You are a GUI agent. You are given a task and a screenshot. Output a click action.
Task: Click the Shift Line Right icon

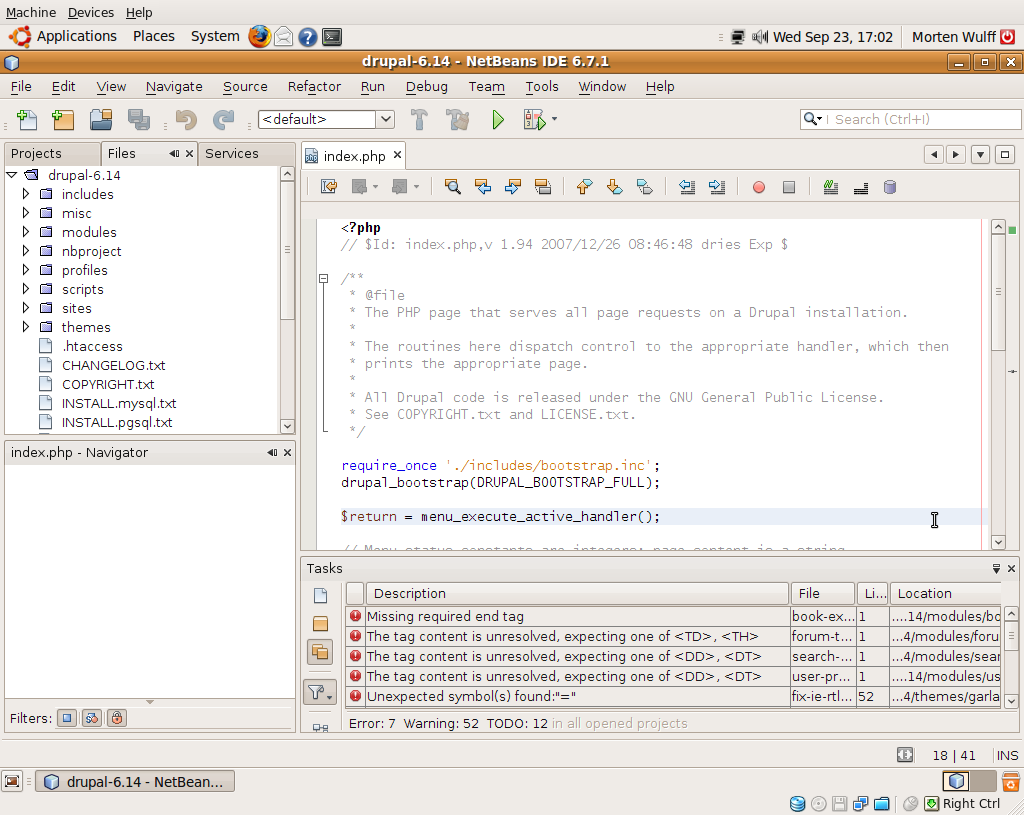716,187
